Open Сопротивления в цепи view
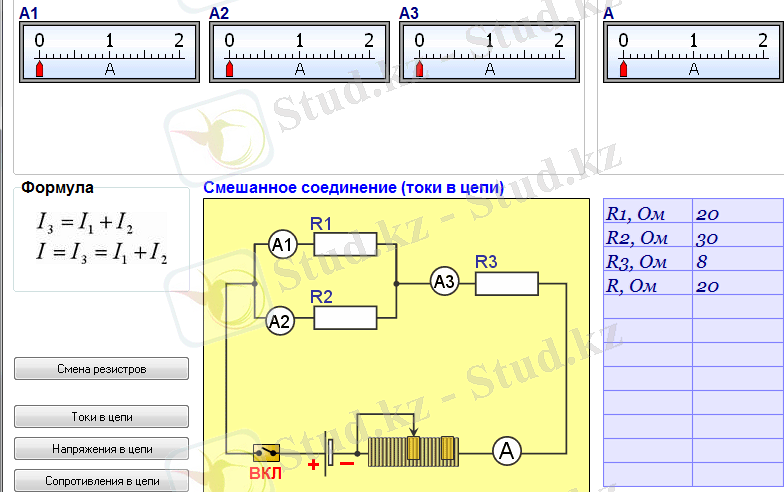The width and height of the screenshot is (784, 492). (101, 480)
